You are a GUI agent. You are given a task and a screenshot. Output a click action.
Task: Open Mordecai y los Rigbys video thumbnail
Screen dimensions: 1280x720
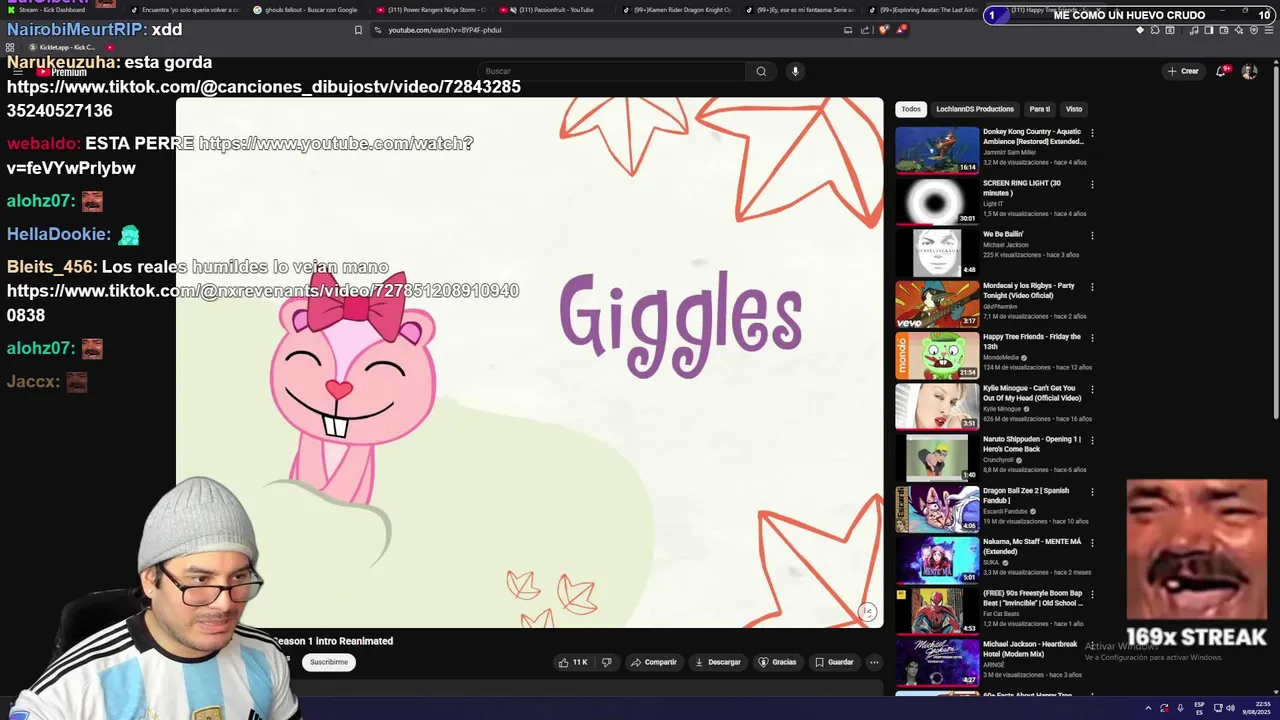[937, 304]
